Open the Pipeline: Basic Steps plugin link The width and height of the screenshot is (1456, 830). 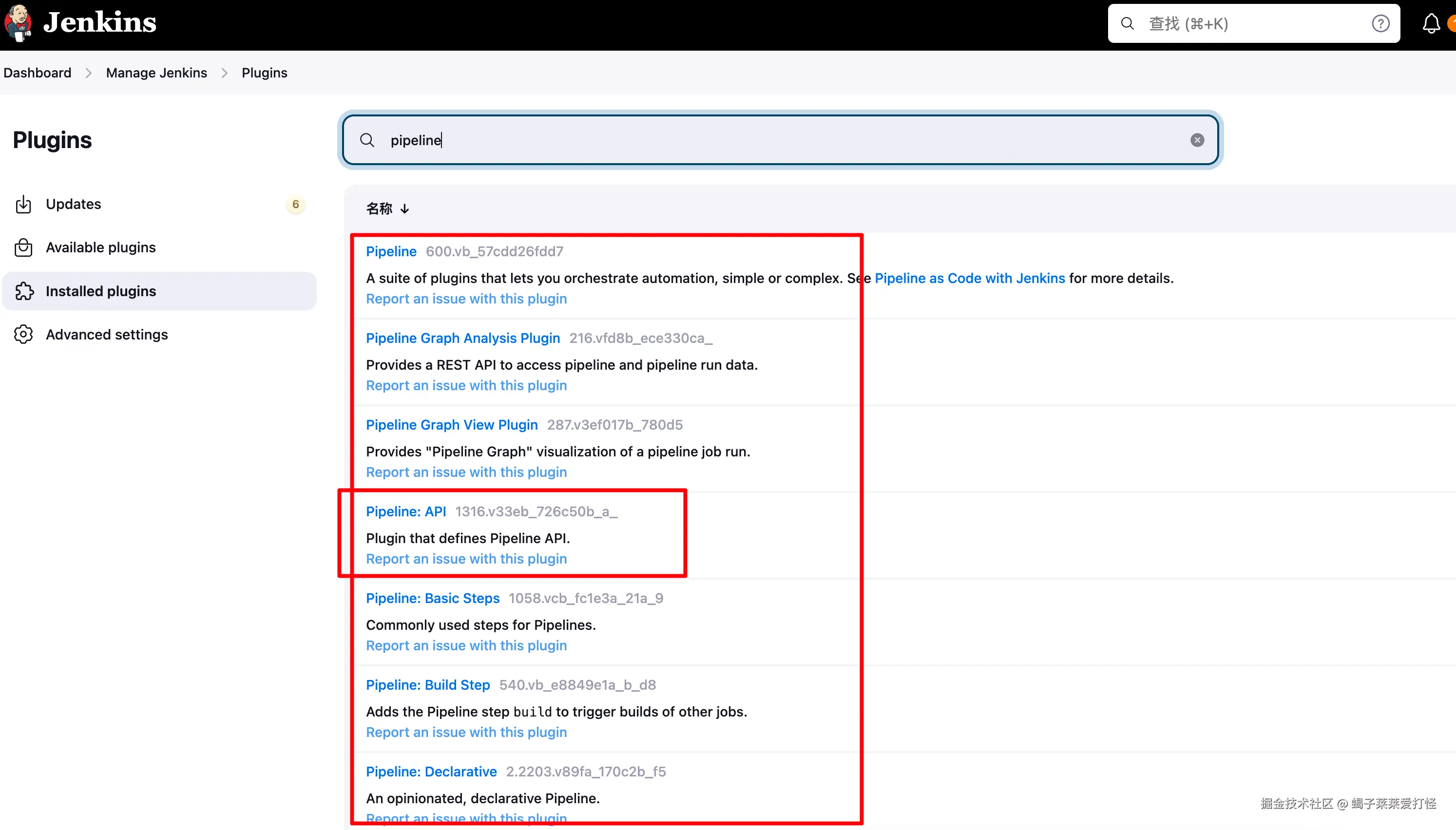click(432, 598)
